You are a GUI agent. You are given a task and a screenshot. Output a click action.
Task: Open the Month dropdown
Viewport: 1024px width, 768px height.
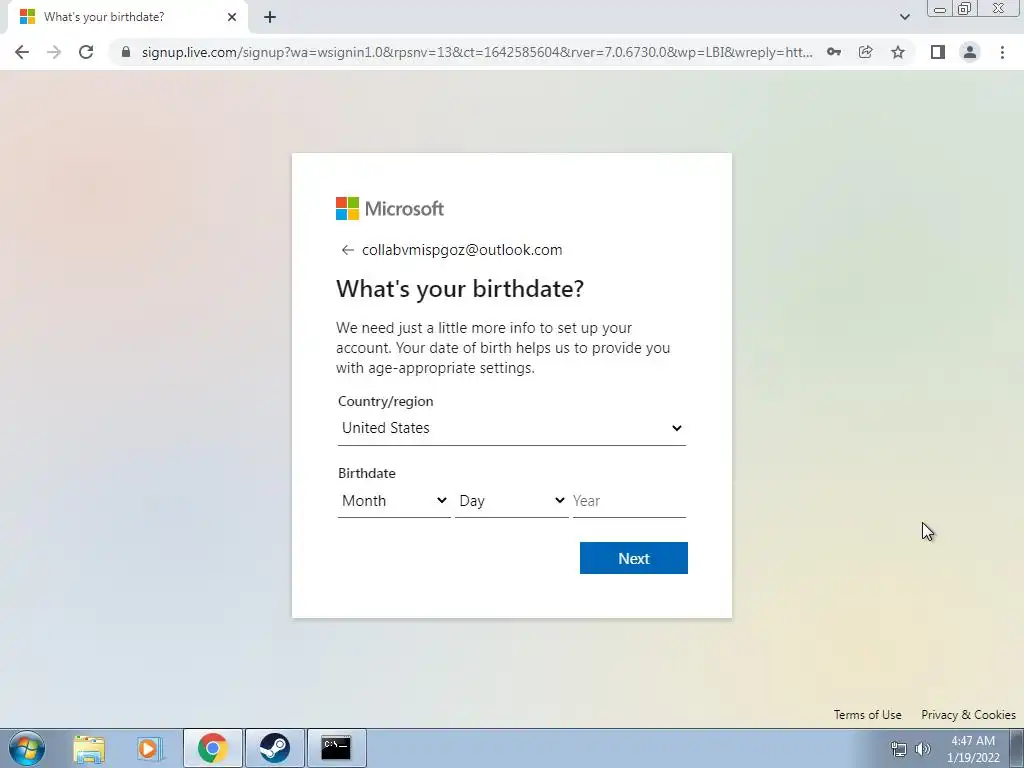coord(394,501)
